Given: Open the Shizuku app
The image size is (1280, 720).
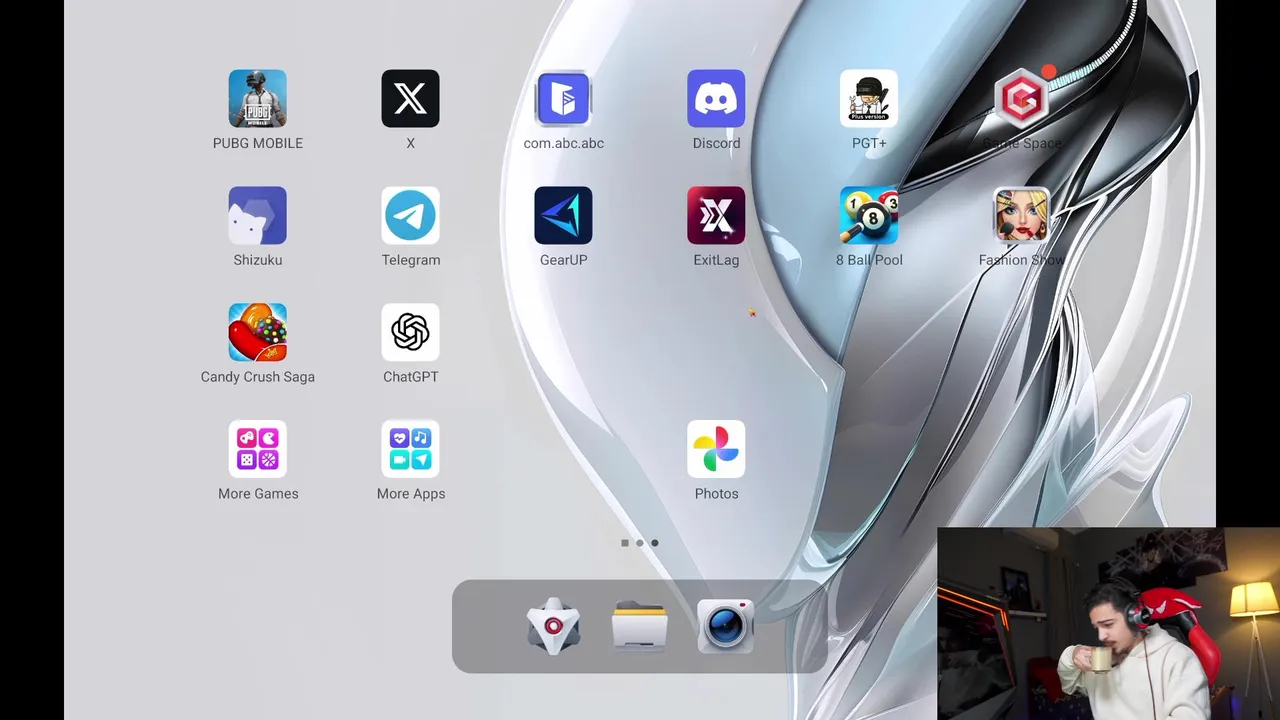Looking at the screenshot, I should pyautogui.click(x=257, y=215).
